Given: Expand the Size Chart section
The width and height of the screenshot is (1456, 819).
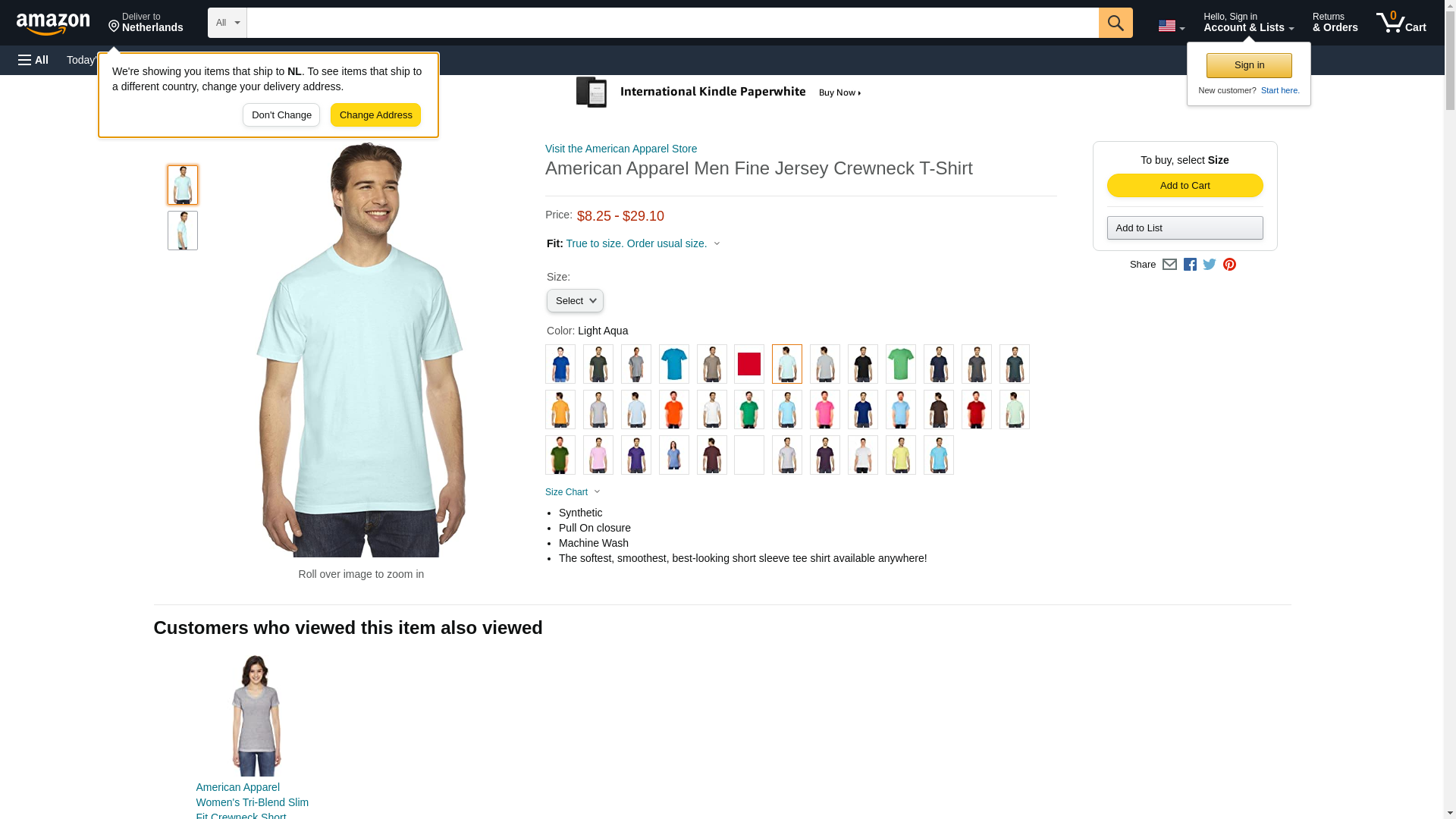Looking at the screenshot, I should pyautogui.click(x=573, y=492).
